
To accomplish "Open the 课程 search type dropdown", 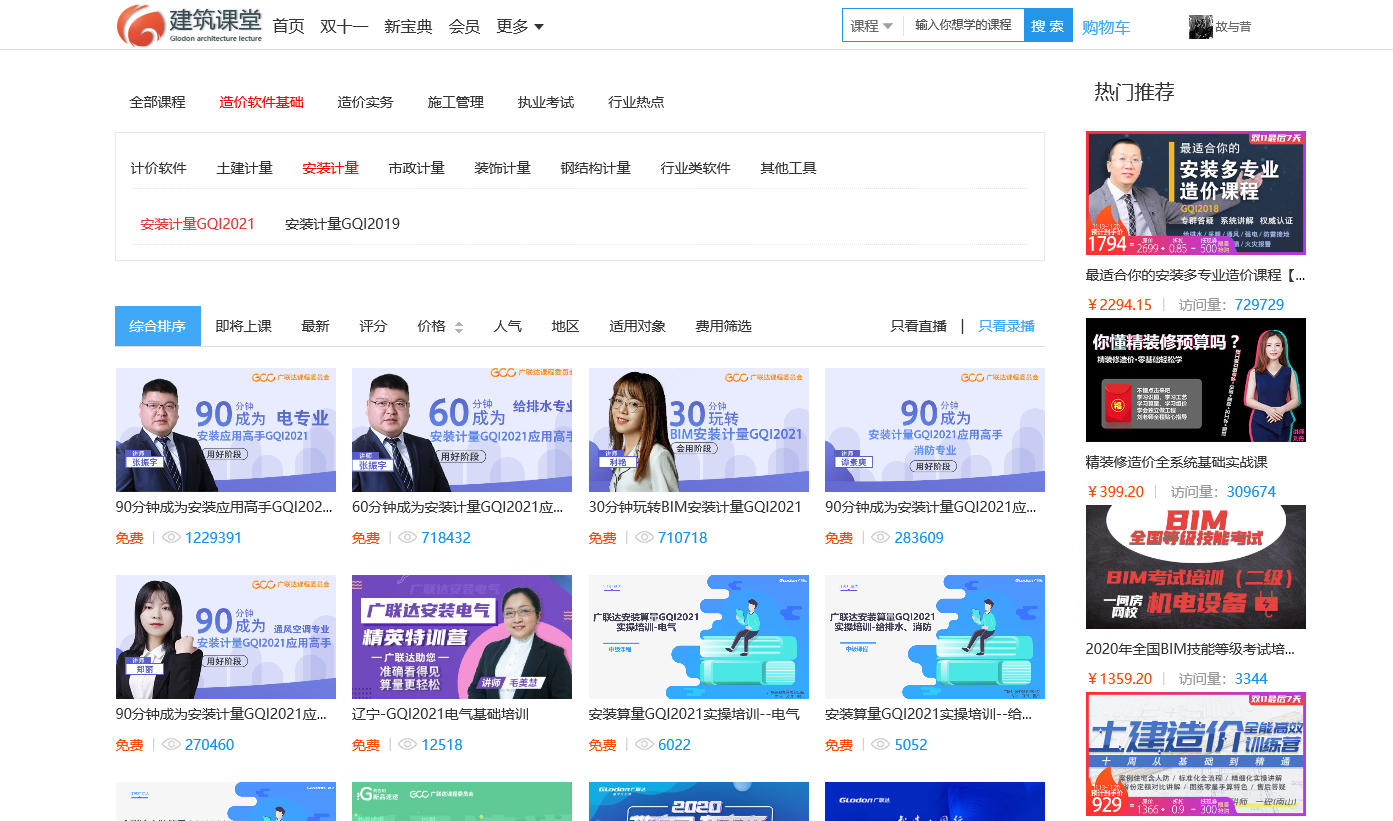I will [872, 26].
